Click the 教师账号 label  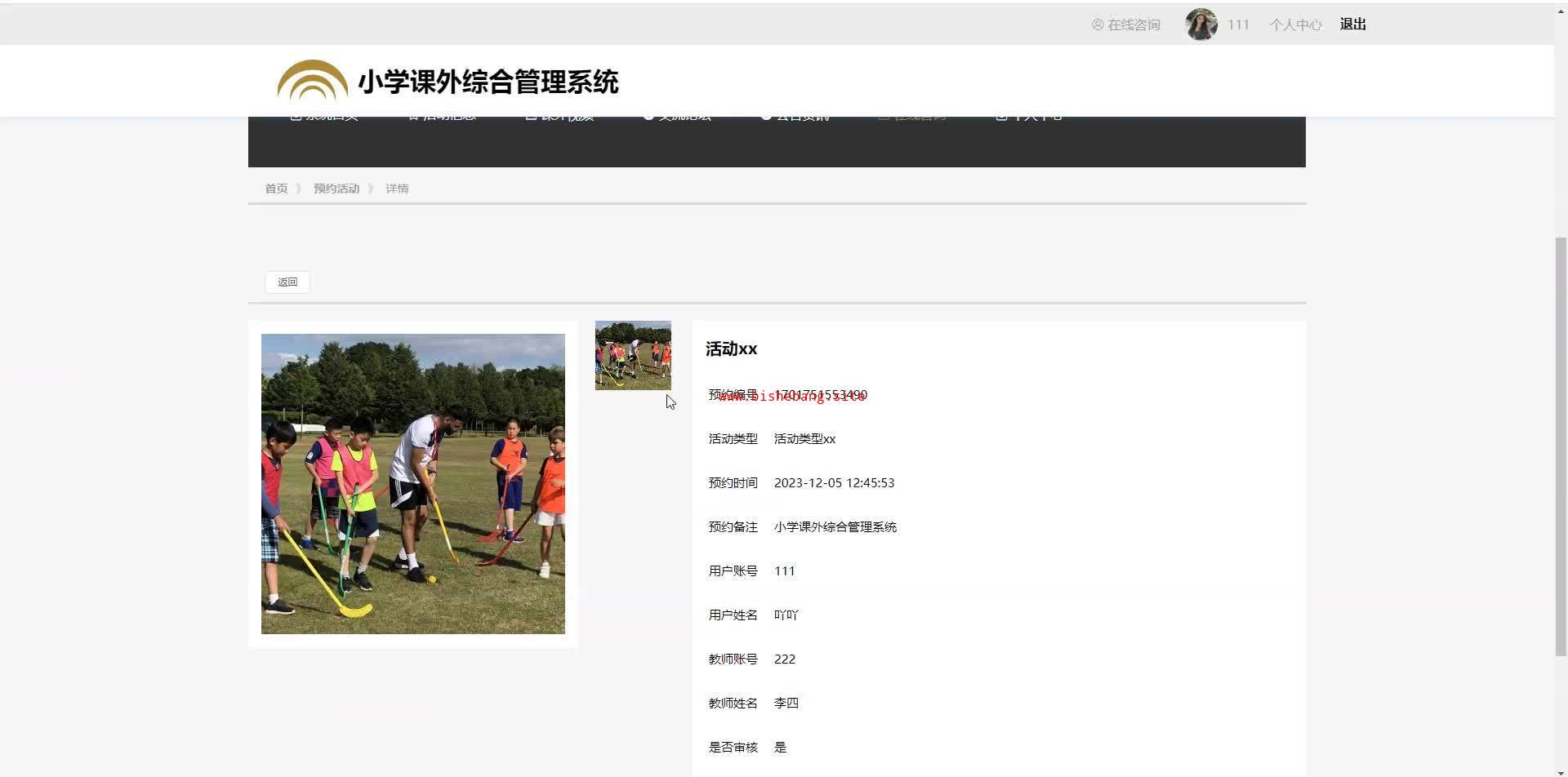coord(733,659)
